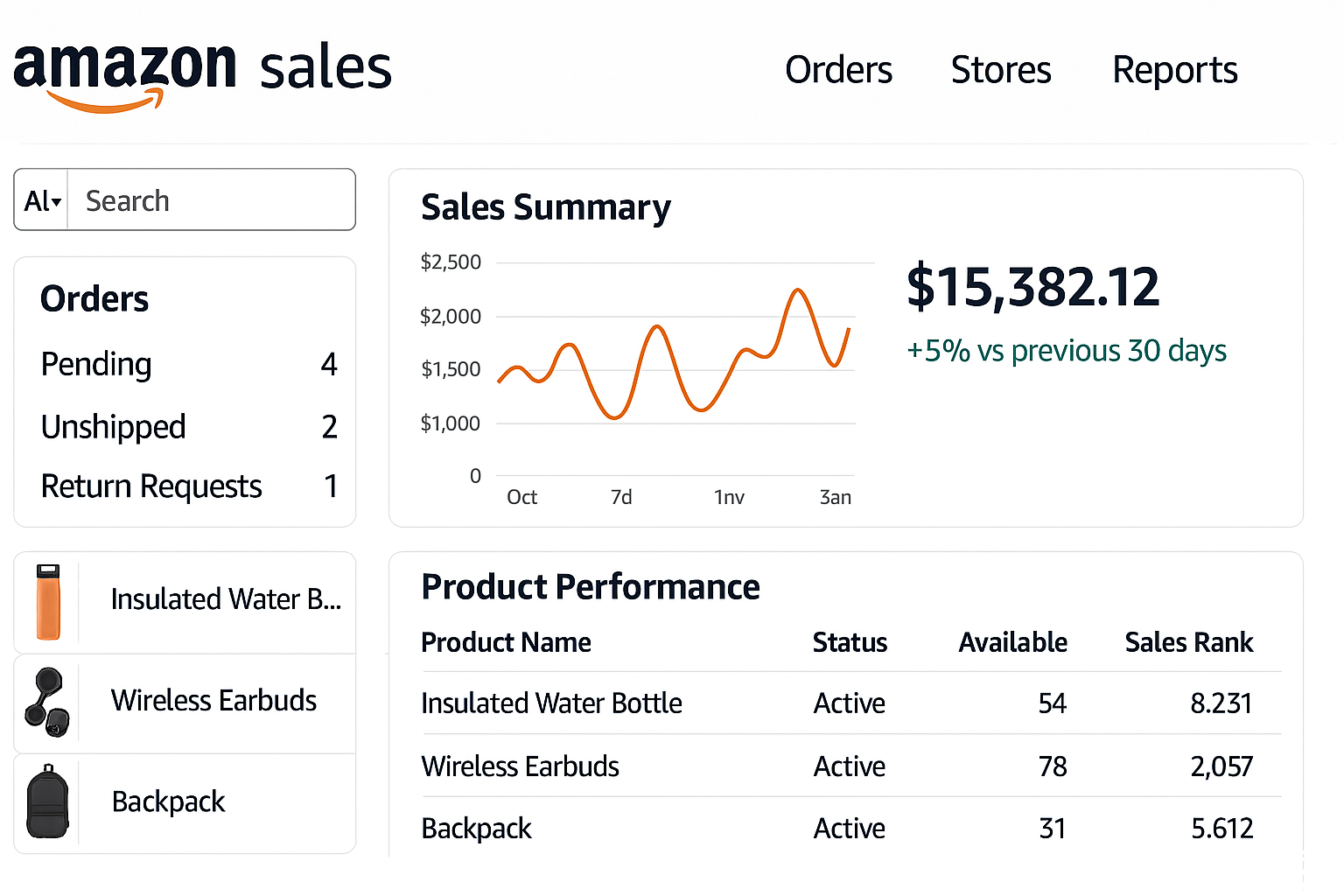Click the Sales Summary heading
The width and height of the screenshot is (1344, 896).
(x=546, y=208)
